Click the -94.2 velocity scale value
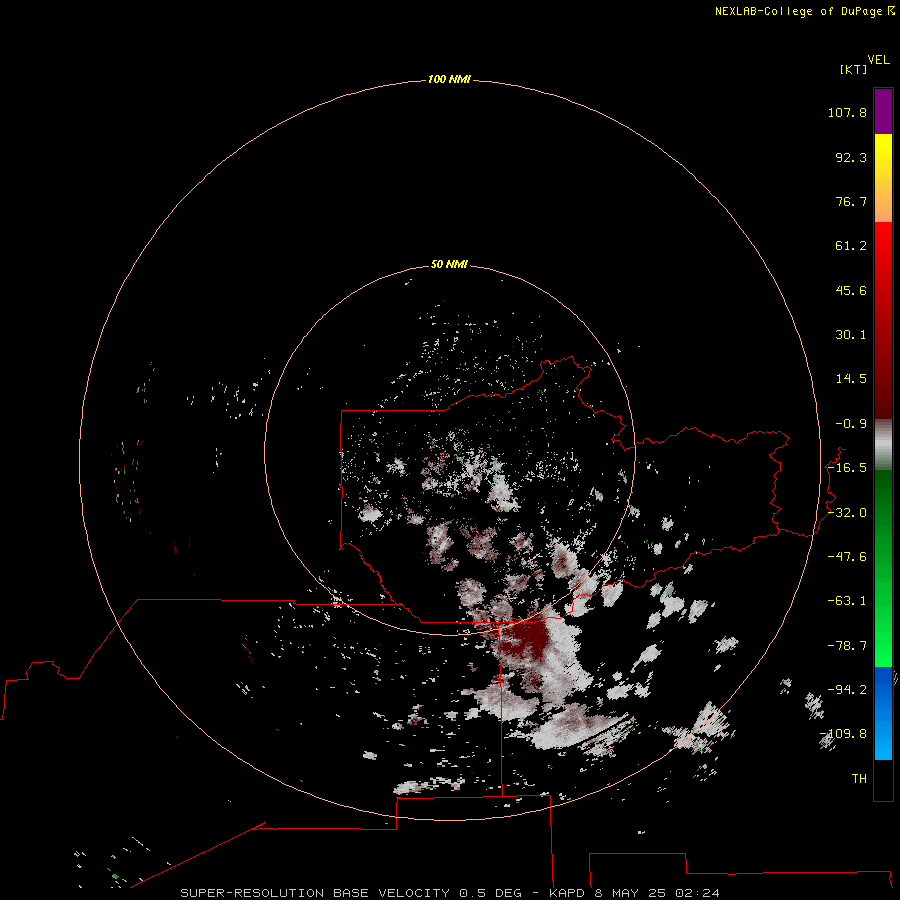The image size is (900, 900). click(x=847, y=690)
